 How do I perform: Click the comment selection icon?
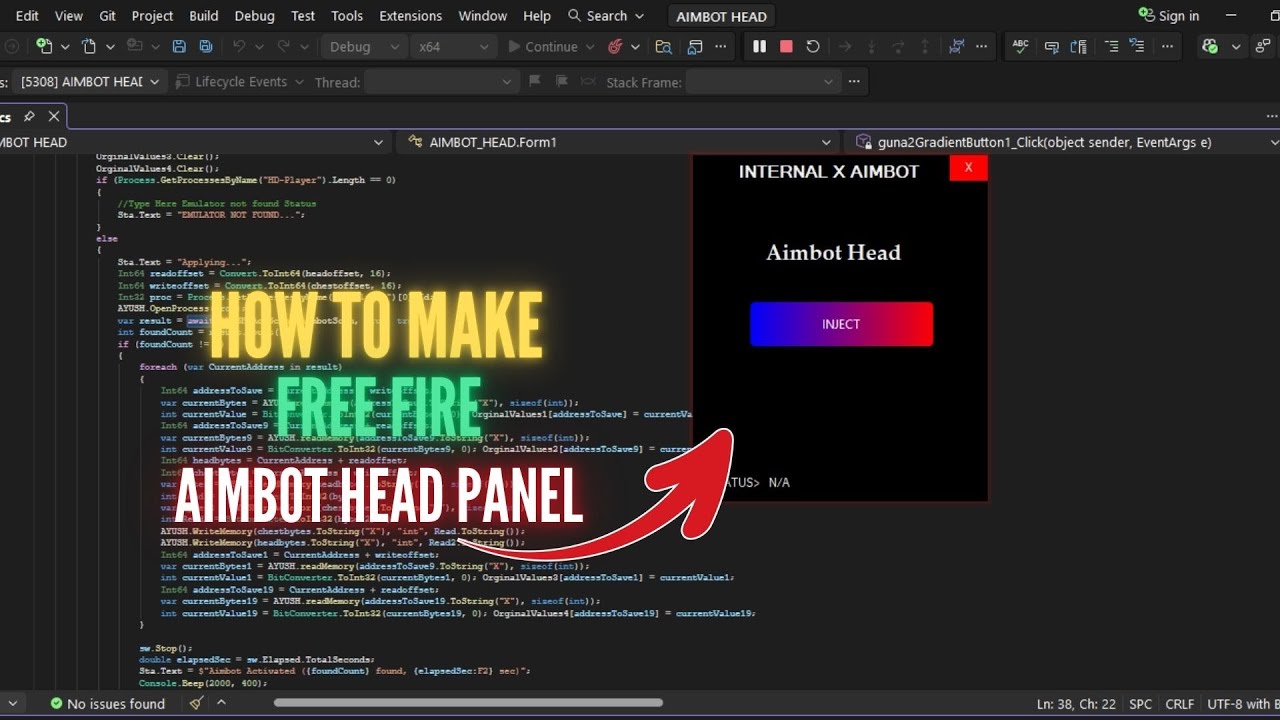[x=1051, y=46]
